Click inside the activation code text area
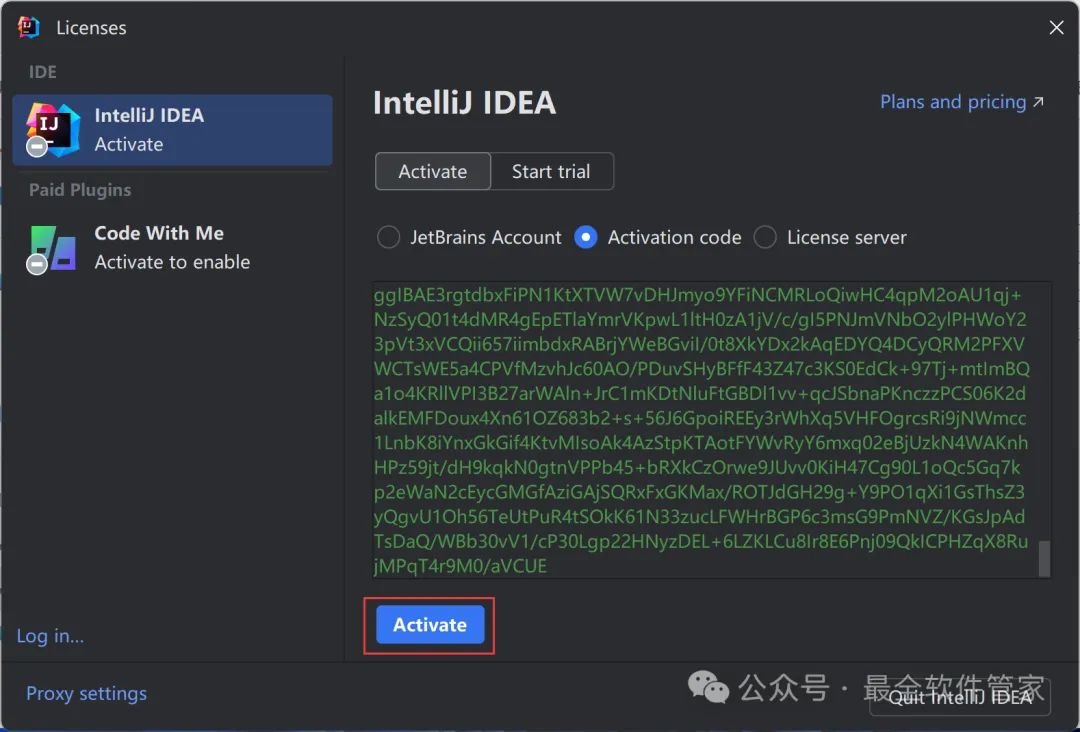The width and height of the screenshot is (1080, 732). (x=700, y=430)
